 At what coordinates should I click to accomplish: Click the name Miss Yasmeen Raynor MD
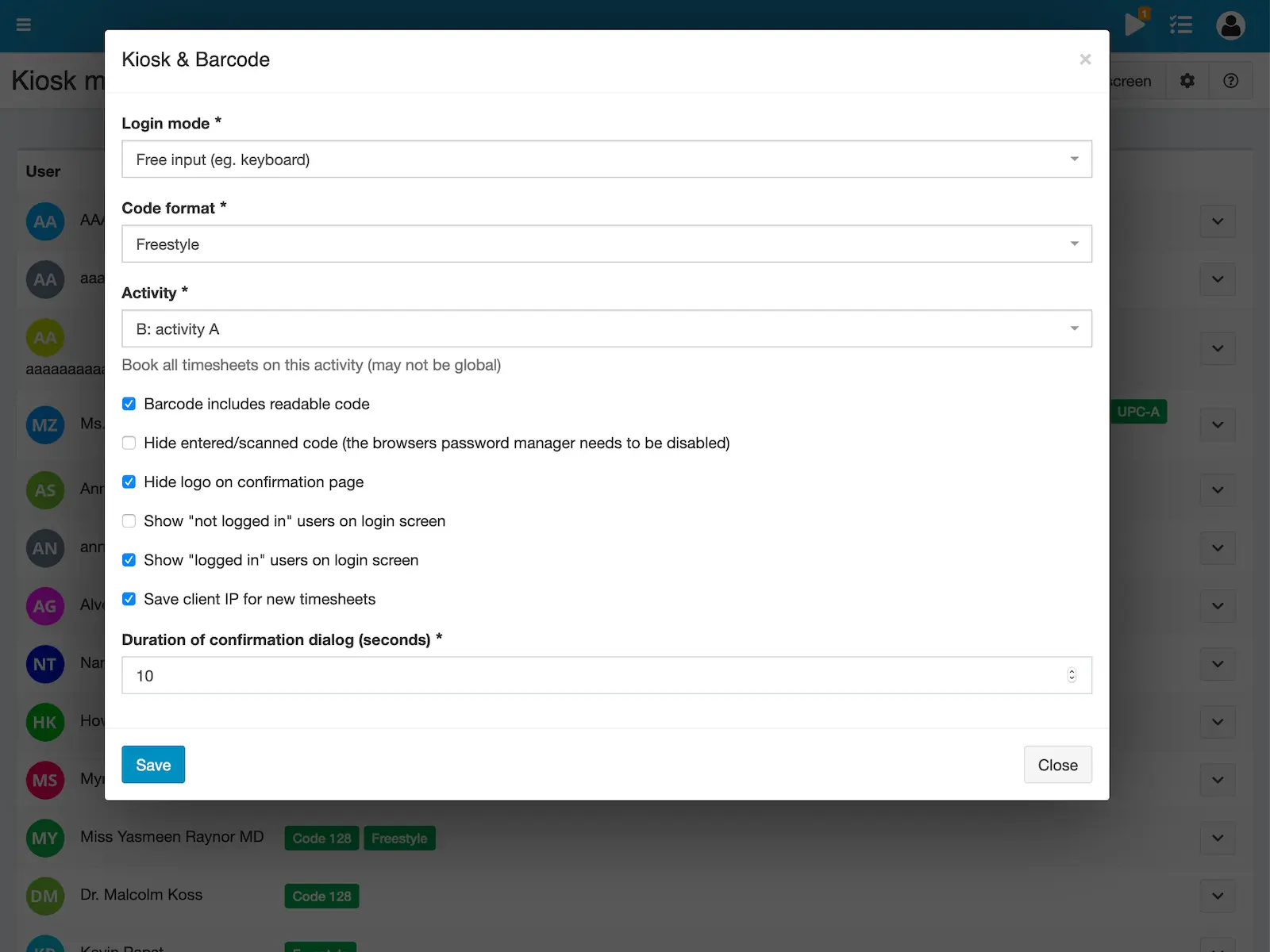click(171, 837)
